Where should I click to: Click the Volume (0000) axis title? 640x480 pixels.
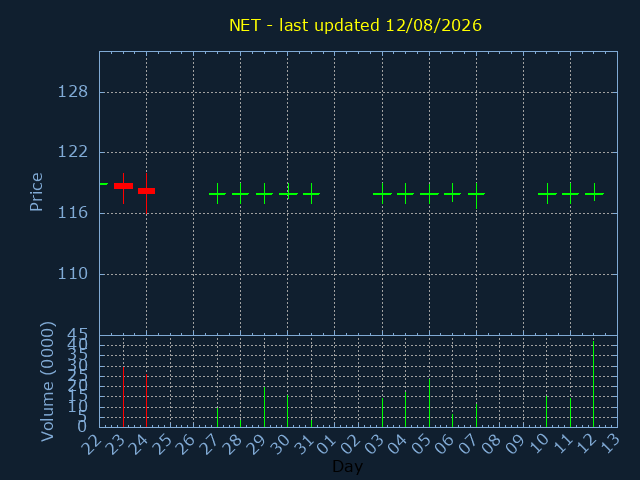point(47,382)
